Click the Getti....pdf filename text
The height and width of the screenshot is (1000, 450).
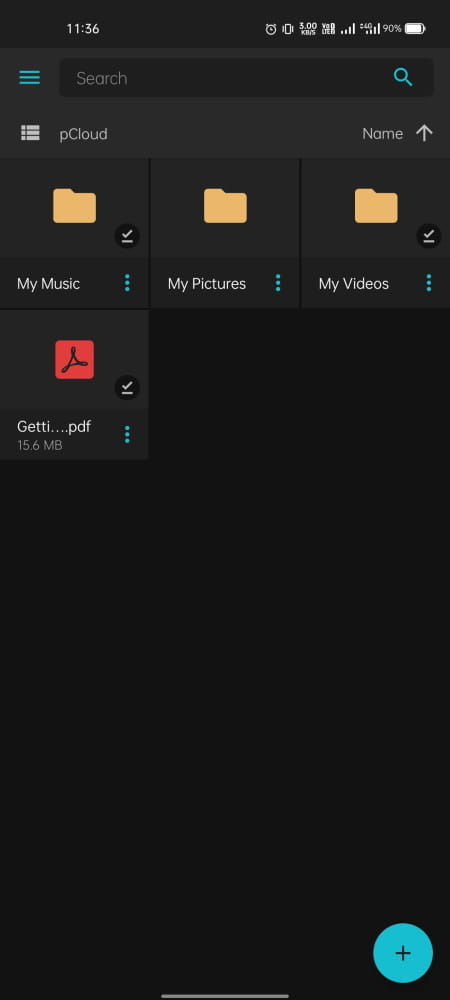pos(54,427)
